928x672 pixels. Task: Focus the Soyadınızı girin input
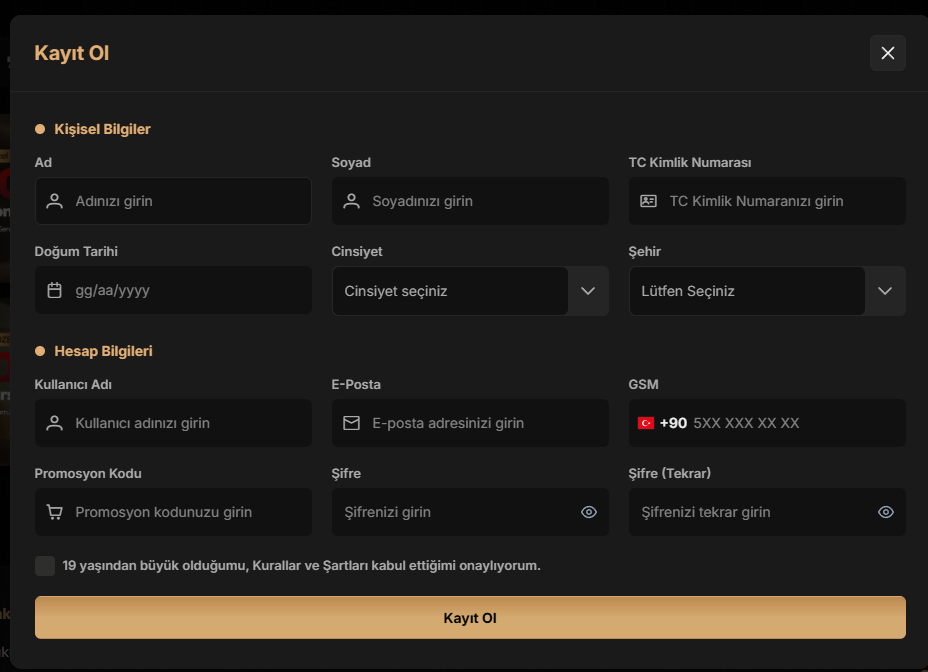point(470,201)
